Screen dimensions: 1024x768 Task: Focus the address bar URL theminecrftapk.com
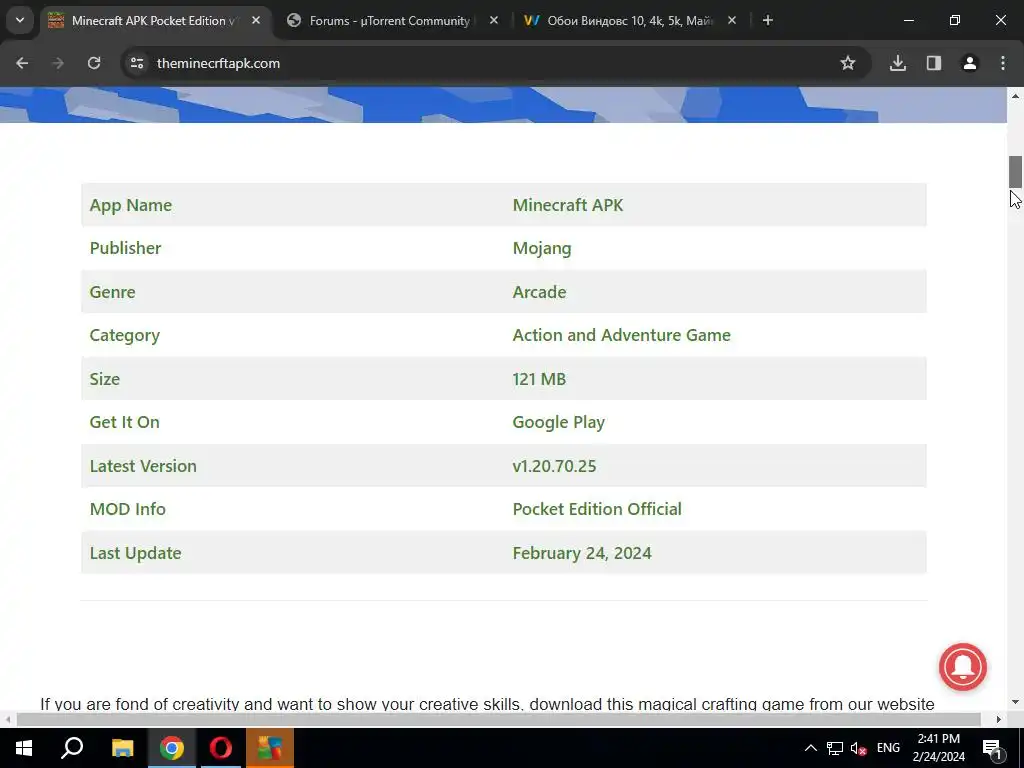(218, 63)
